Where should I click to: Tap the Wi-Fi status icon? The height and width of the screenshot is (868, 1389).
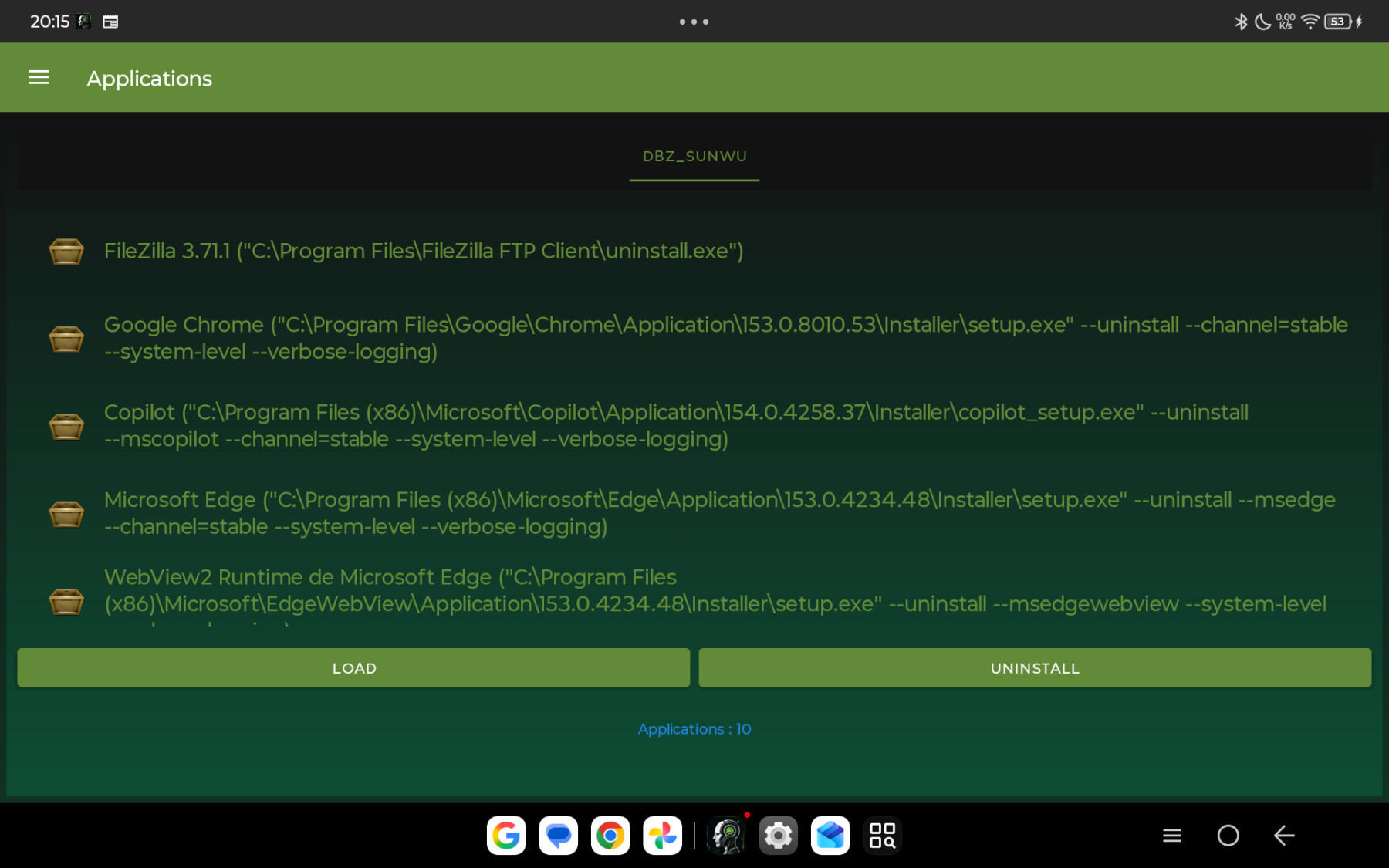coord(1310,22)
